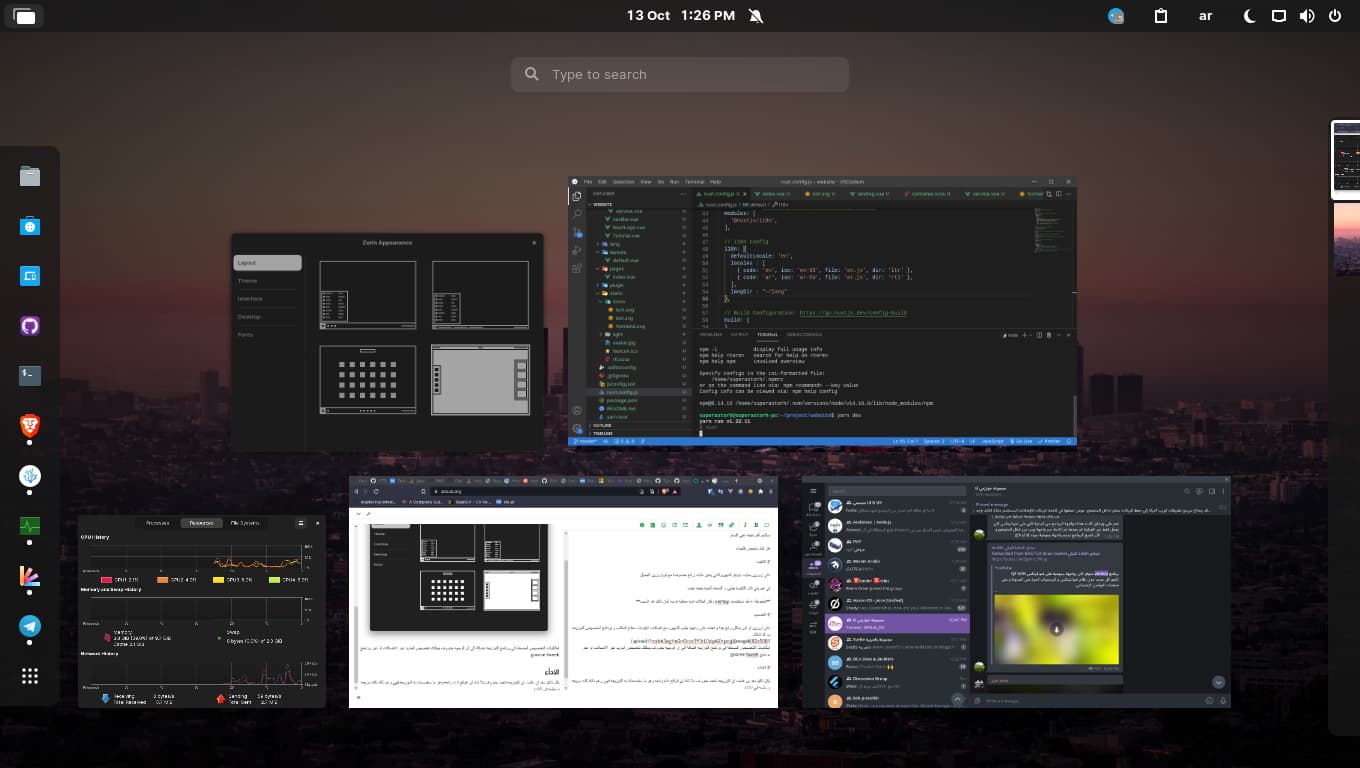Image resolution: width=1360 pixels, height=768 pixels.
Task: Open the Files app from the dock
Action: tap(30, 177)
